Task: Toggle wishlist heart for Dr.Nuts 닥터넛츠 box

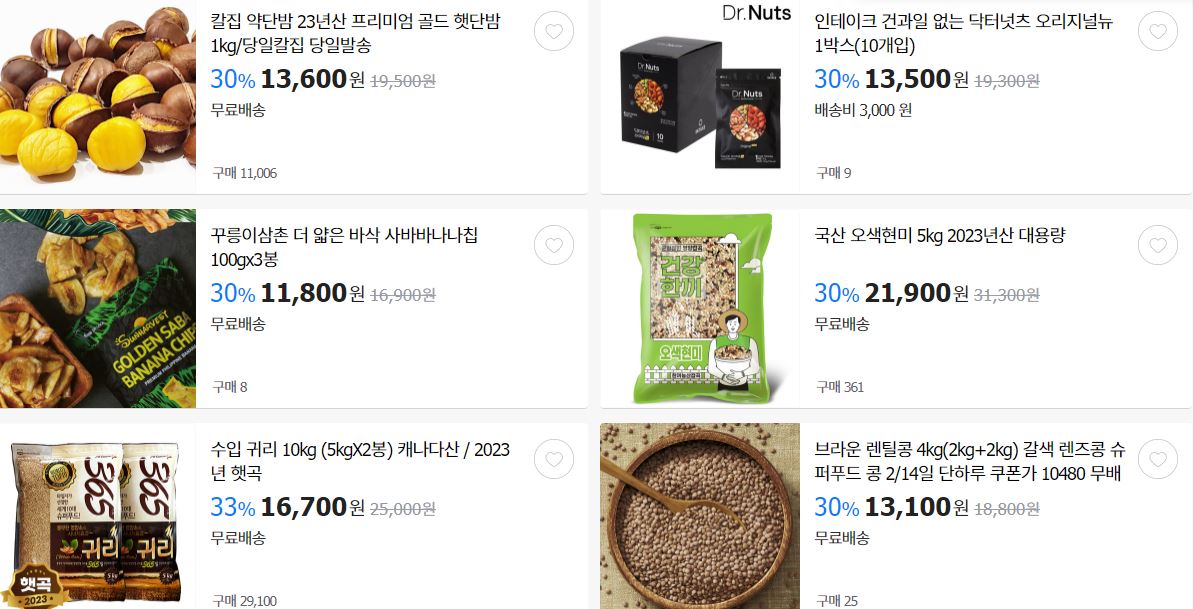Action: coord(1158,31)
